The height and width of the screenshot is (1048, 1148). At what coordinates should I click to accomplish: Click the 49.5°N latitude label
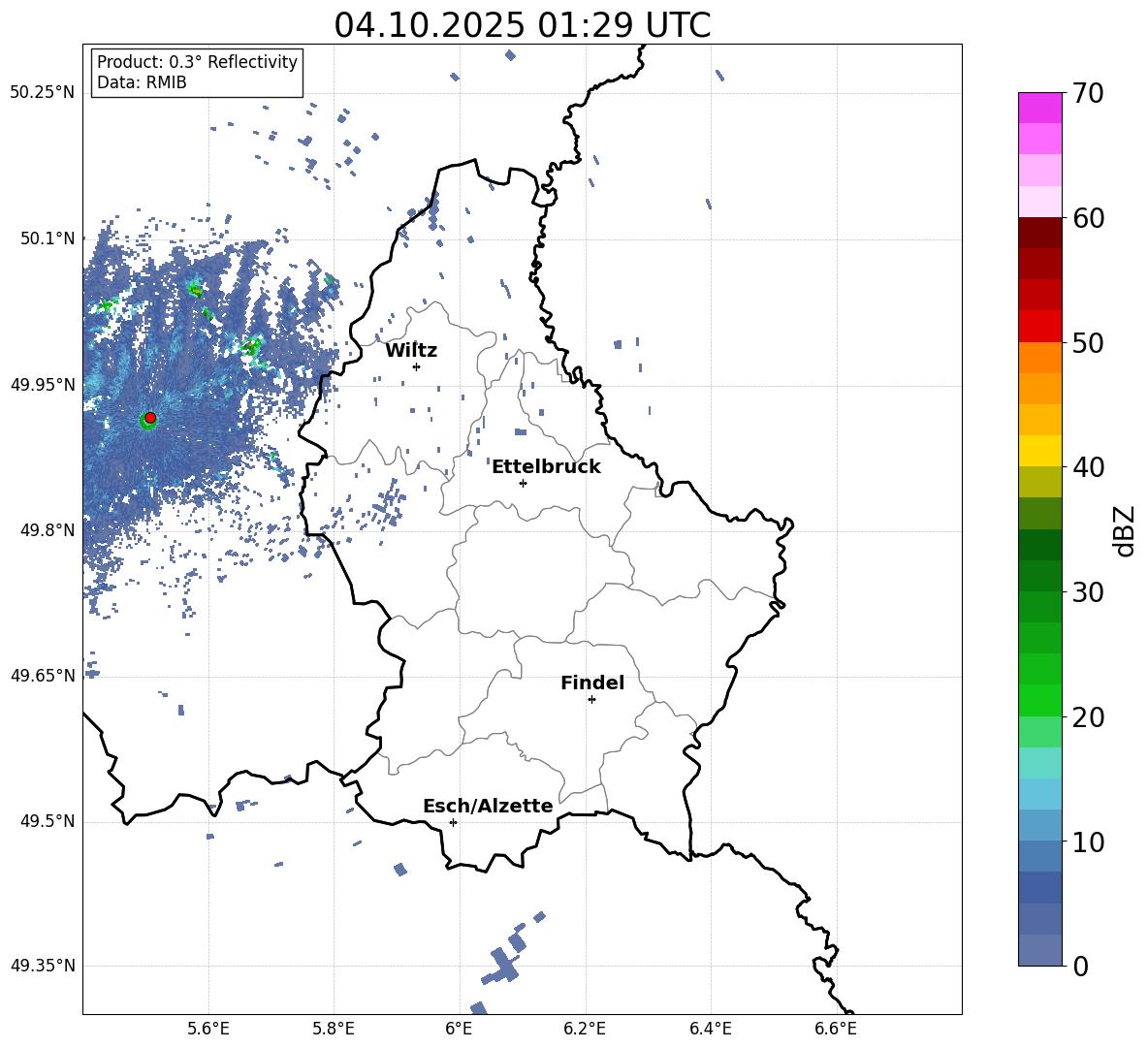(x=48, y=821)
